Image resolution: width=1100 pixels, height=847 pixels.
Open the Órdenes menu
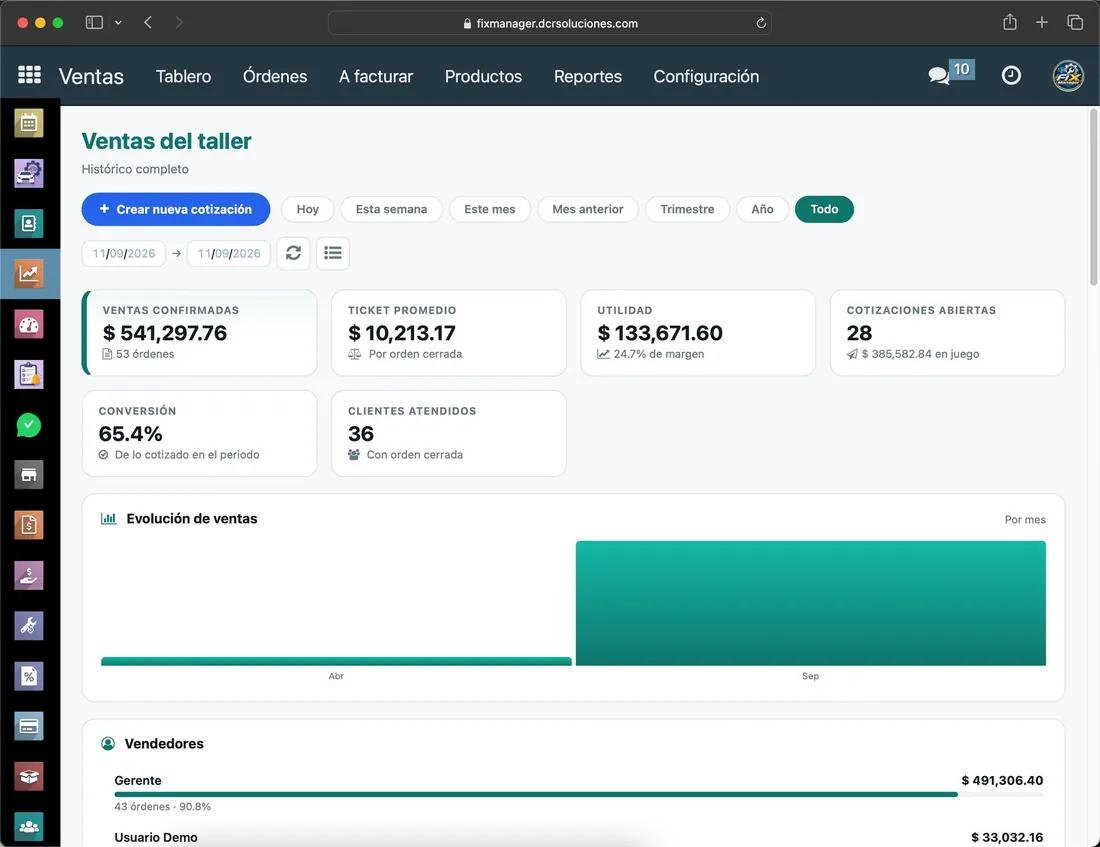(275, 76)
